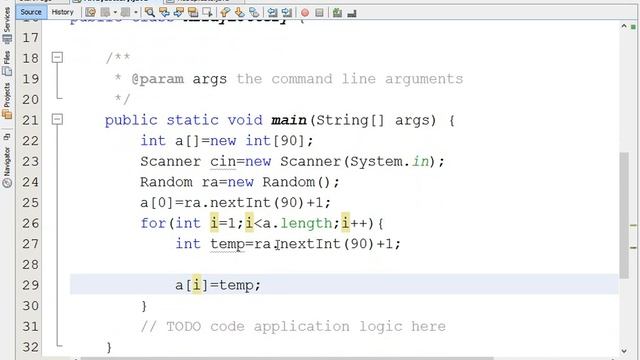Click the scroll down arrow of vertical scrollbar
640x360 pixels.
pos(624,351)
